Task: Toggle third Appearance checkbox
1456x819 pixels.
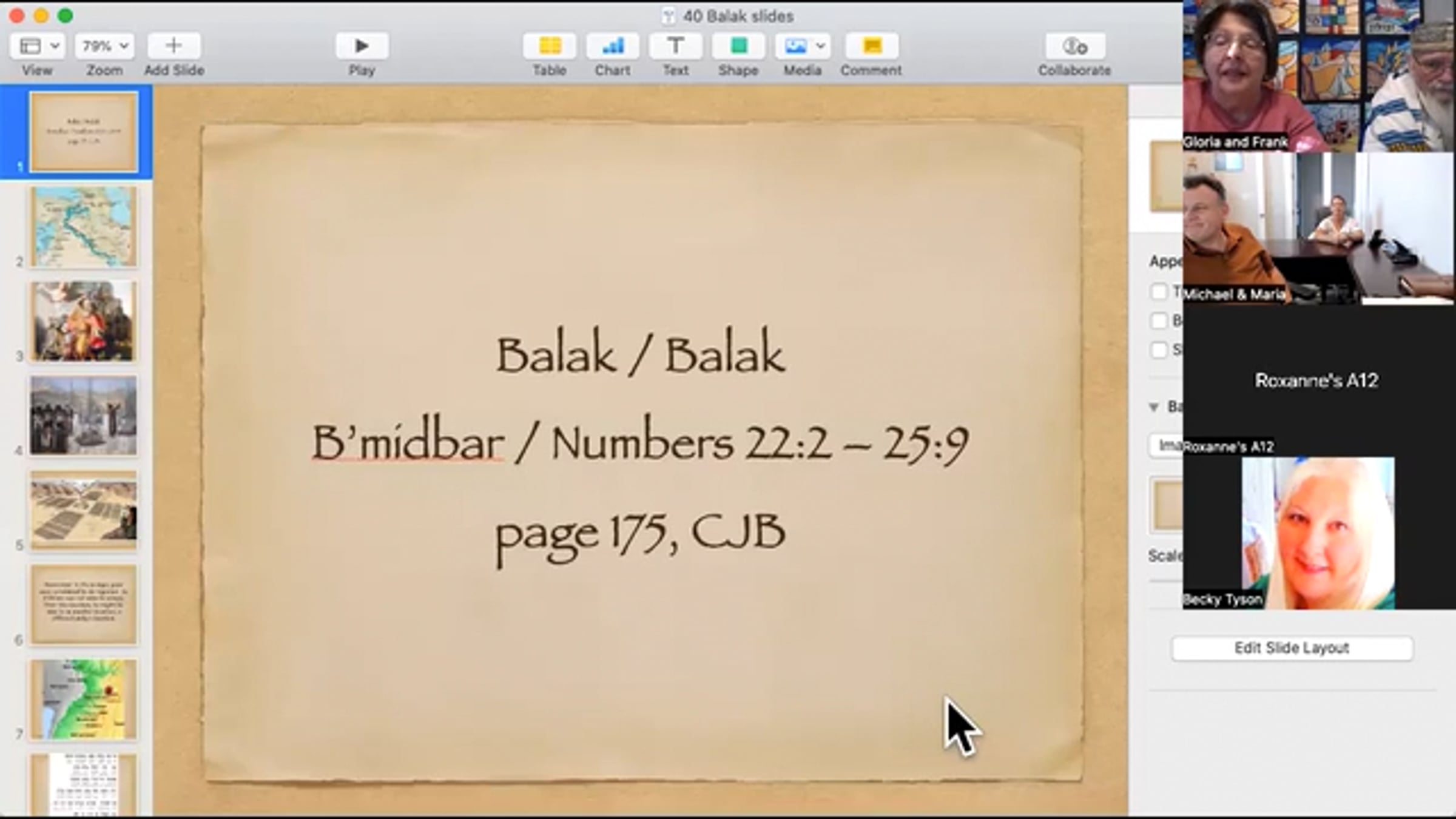Action: pos(1159,349)
